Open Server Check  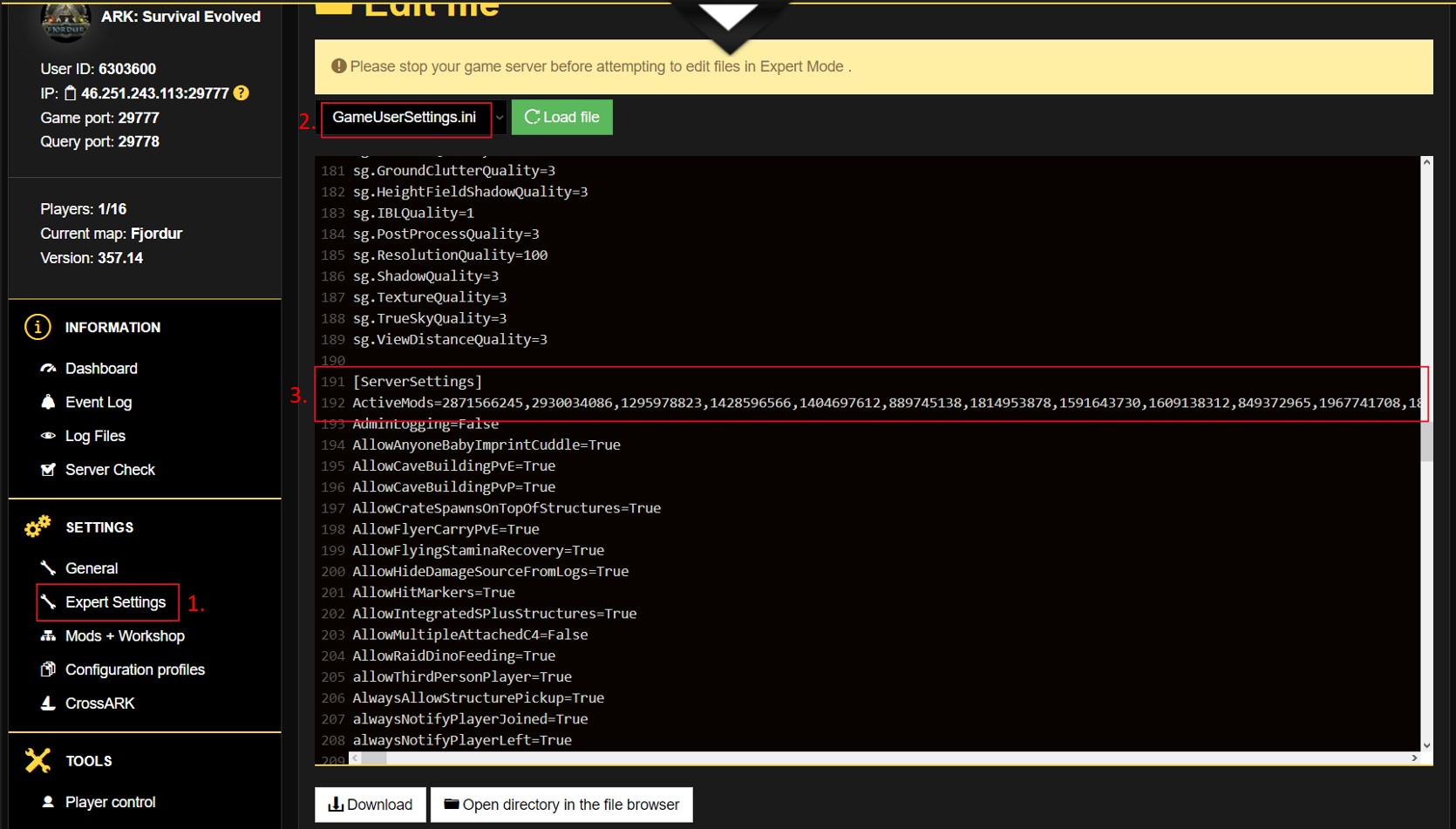(x=110, y=470)
